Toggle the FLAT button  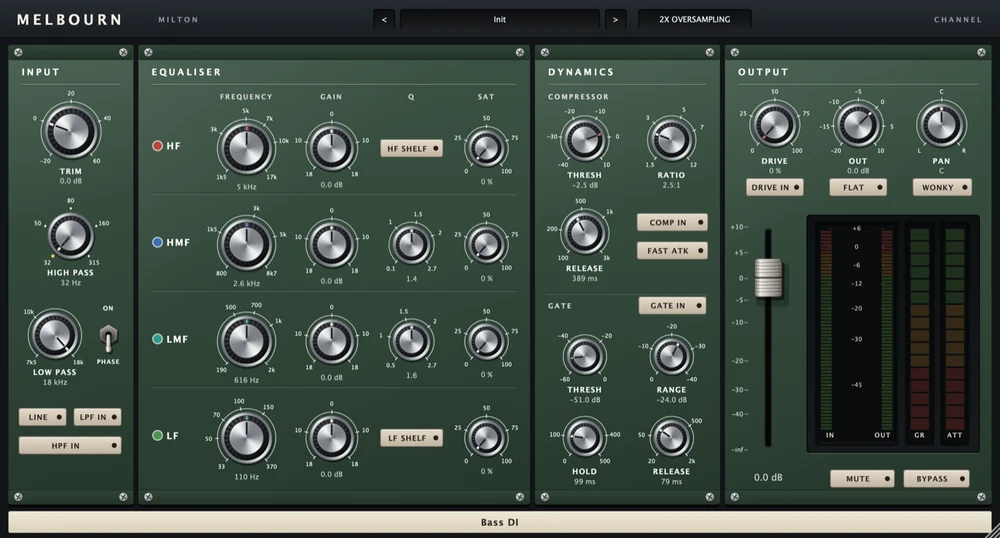(858, 187)
